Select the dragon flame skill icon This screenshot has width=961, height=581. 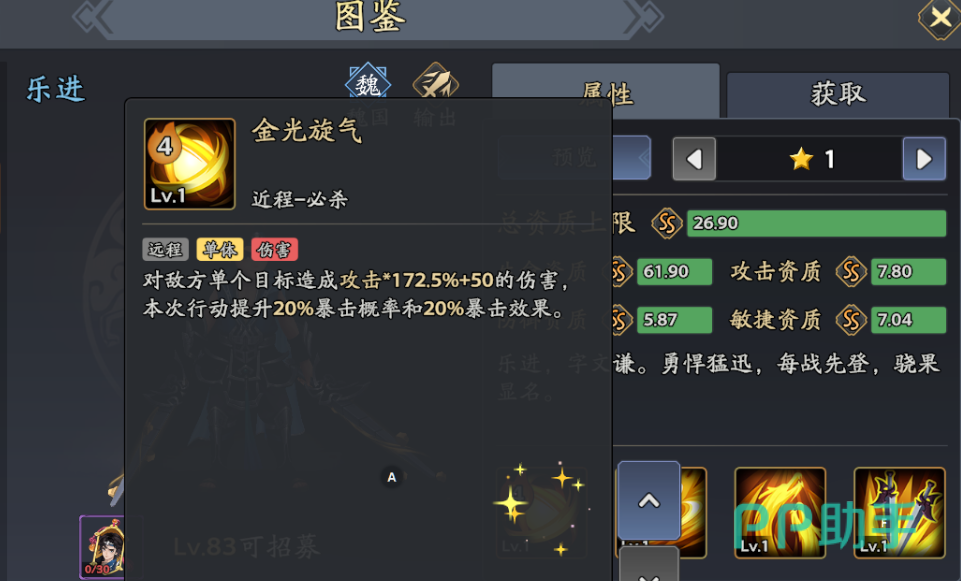[x=780, y=512]
